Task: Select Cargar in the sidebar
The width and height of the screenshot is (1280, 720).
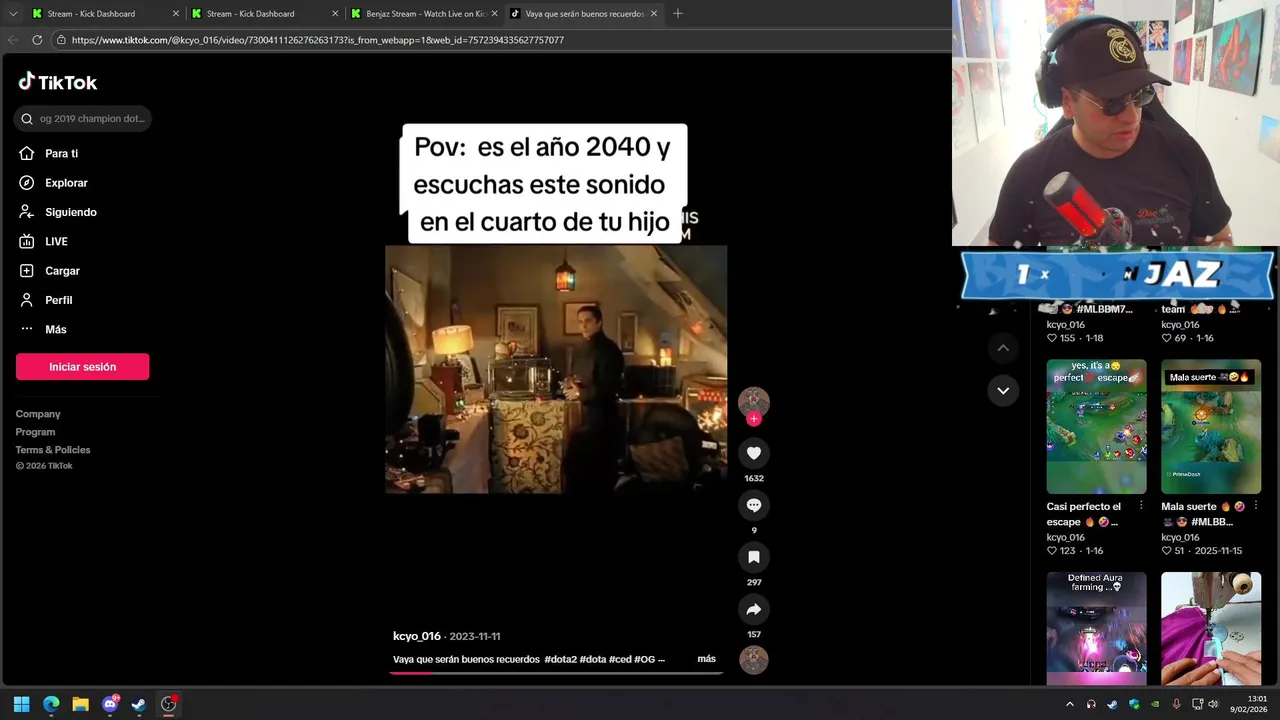Action: click(x=62, y=271)
